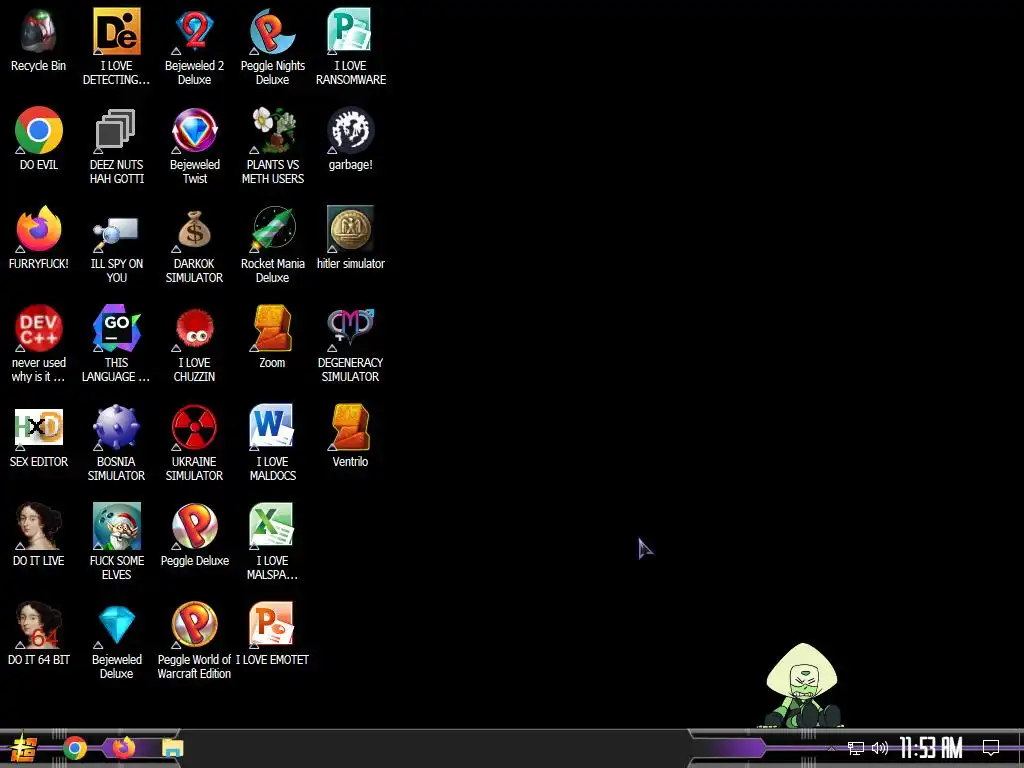Open the volume control in system tray
This screenshot has width=1024, height=768.
pos(880,748)
